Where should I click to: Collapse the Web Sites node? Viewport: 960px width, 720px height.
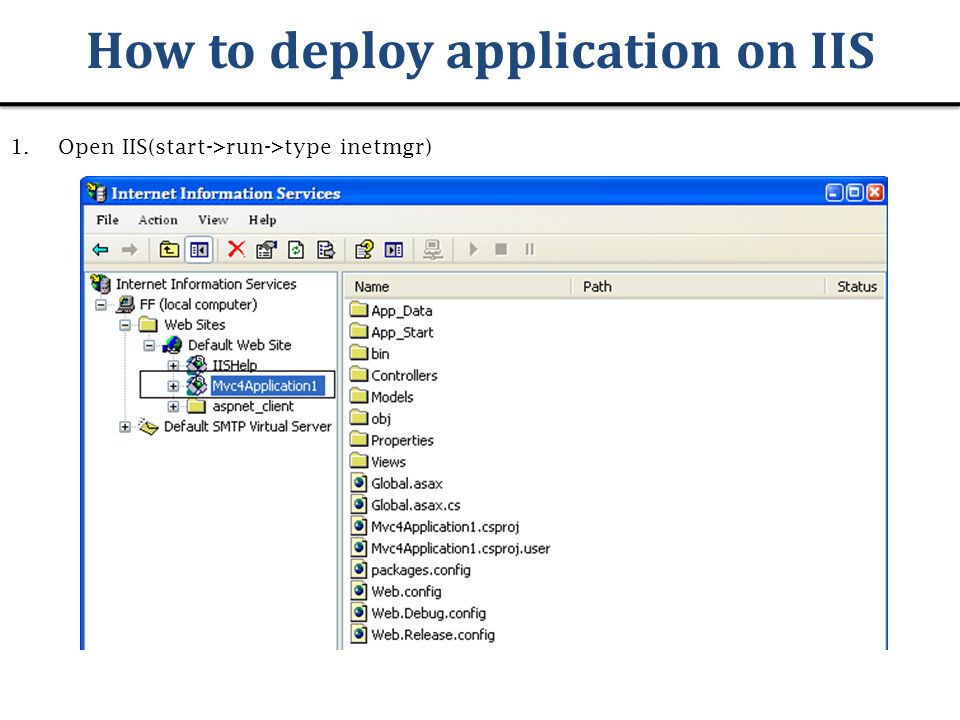(125, 325)
